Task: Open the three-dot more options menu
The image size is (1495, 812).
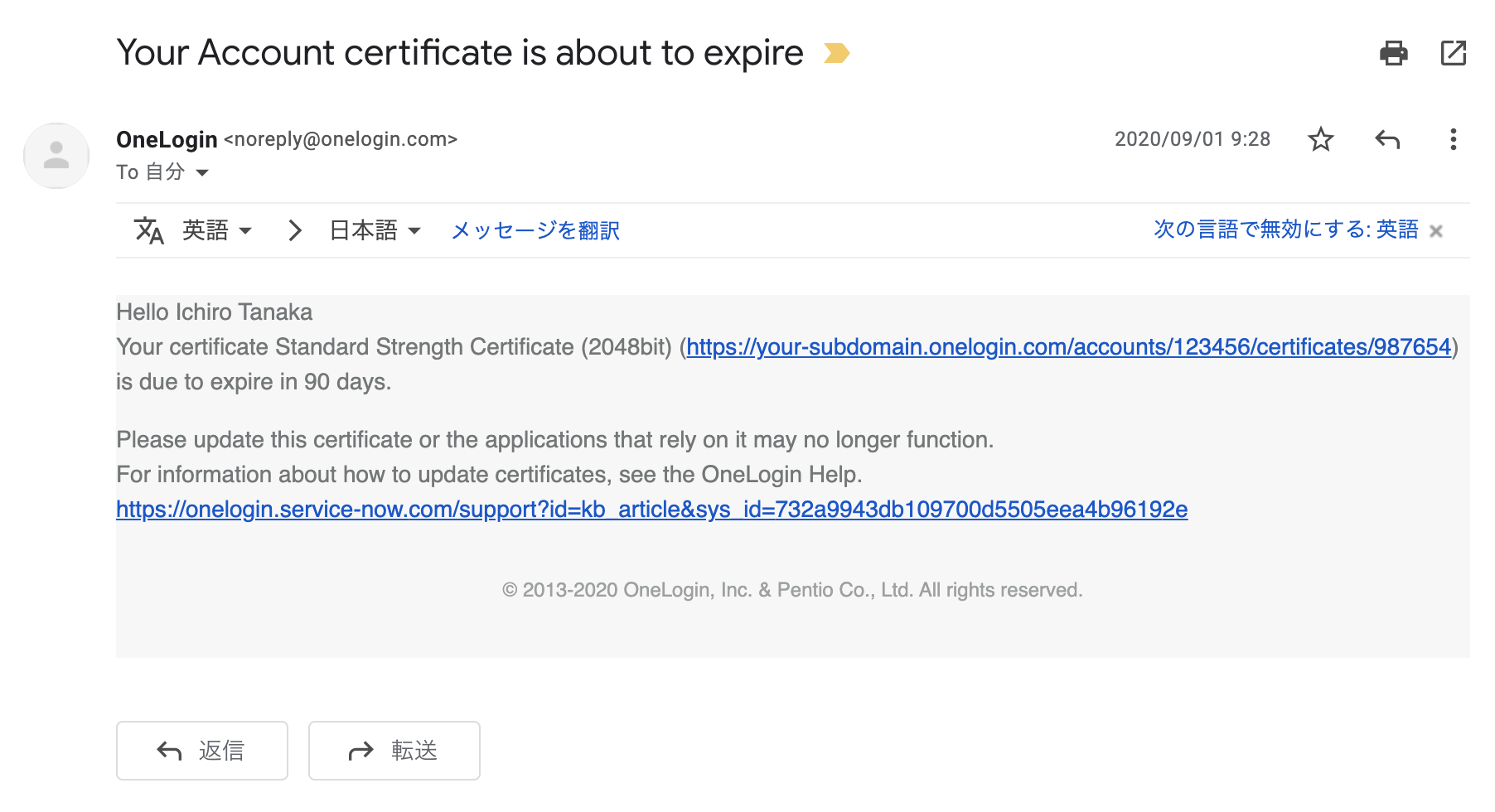Action: click(1453, 139)
